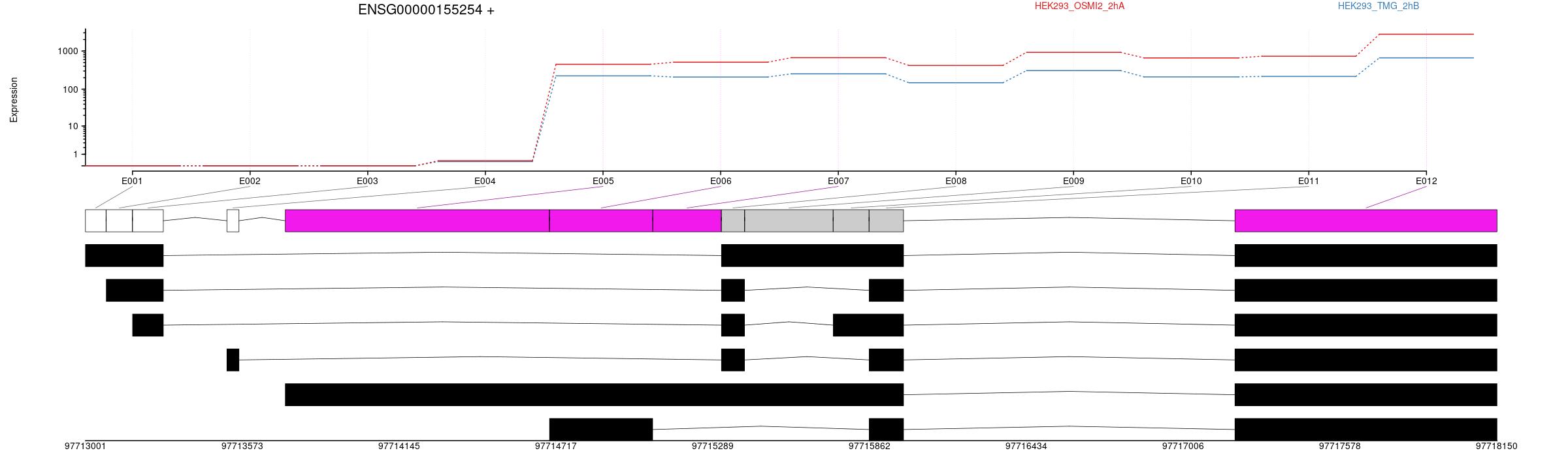Click the Expression y-axis label
Viewport: 1568px width, 457px height.
(14, 100)
